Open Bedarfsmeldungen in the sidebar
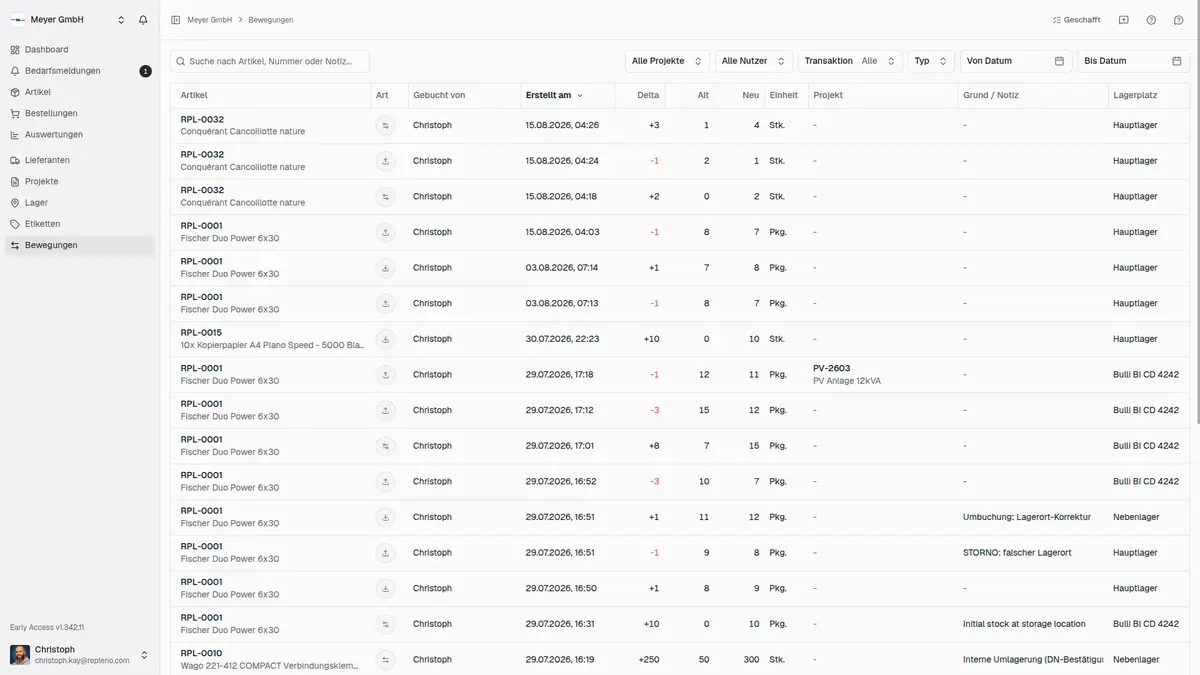Screen dimensions: 1200x675 (x=80, y=71)
